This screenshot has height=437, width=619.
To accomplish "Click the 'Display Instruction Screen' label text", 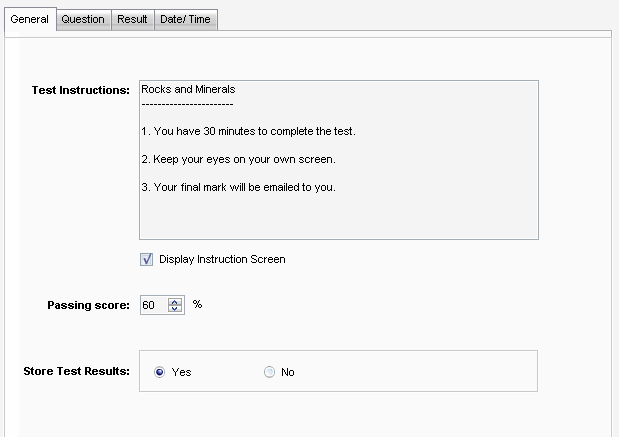I will pos(222,259).
